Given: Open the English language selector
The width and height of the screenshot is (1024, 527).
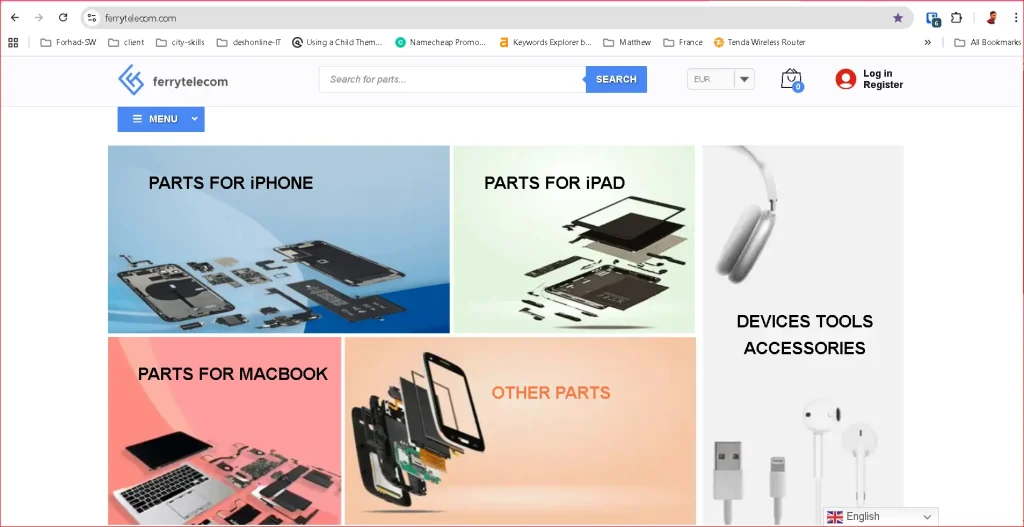Looking at the screenshot, I should click(880, 517).
